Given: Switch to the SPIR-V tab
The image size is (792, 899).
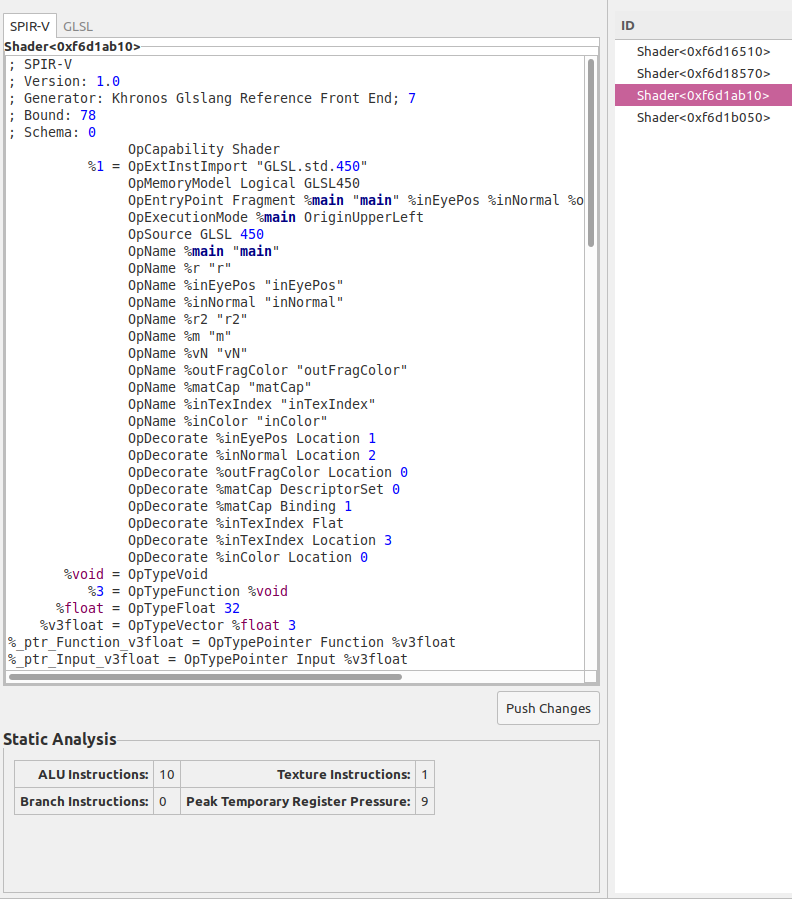Looking at the screenshot, I should (30, 26).
